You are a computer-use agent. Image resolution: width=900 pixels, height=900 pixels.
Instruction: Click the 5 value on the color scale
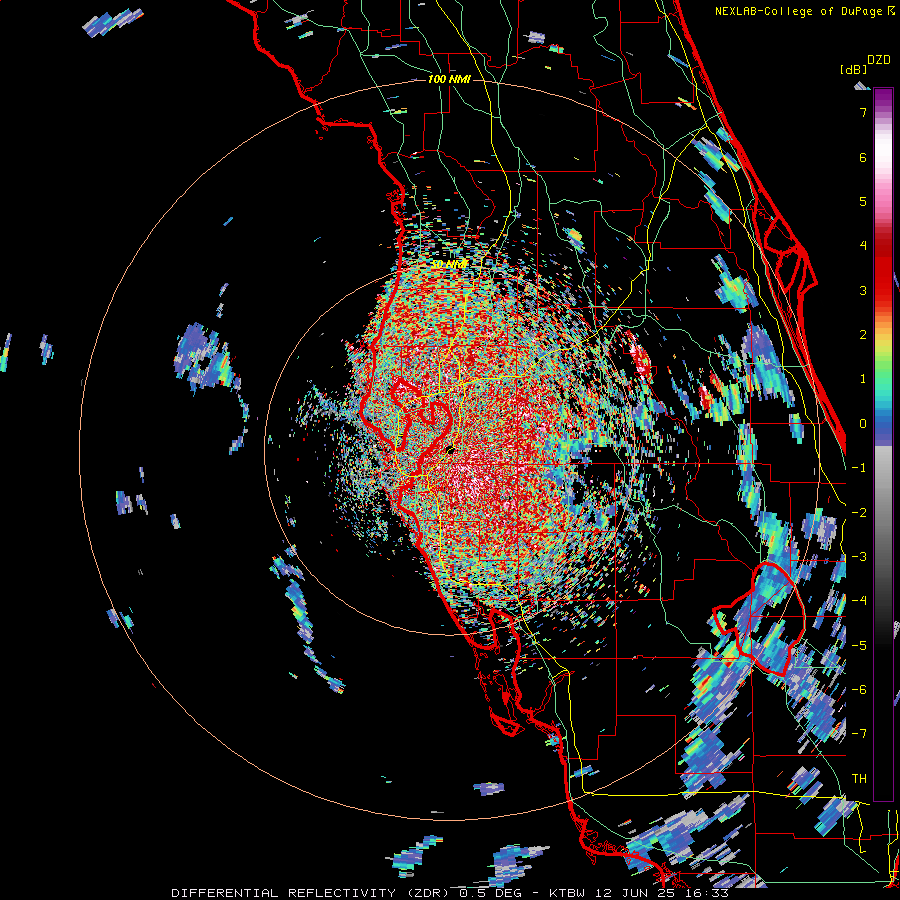[863, 201]
